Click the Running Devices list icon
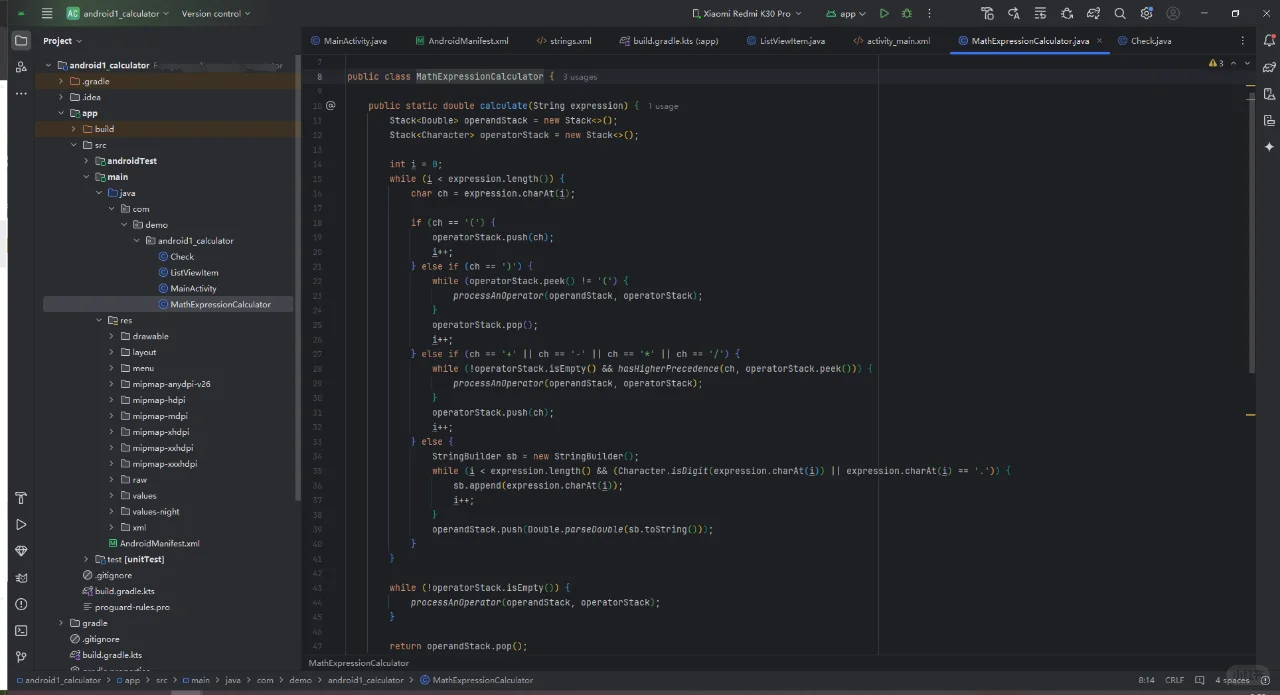The image size is (1280, 695). 1041,13
